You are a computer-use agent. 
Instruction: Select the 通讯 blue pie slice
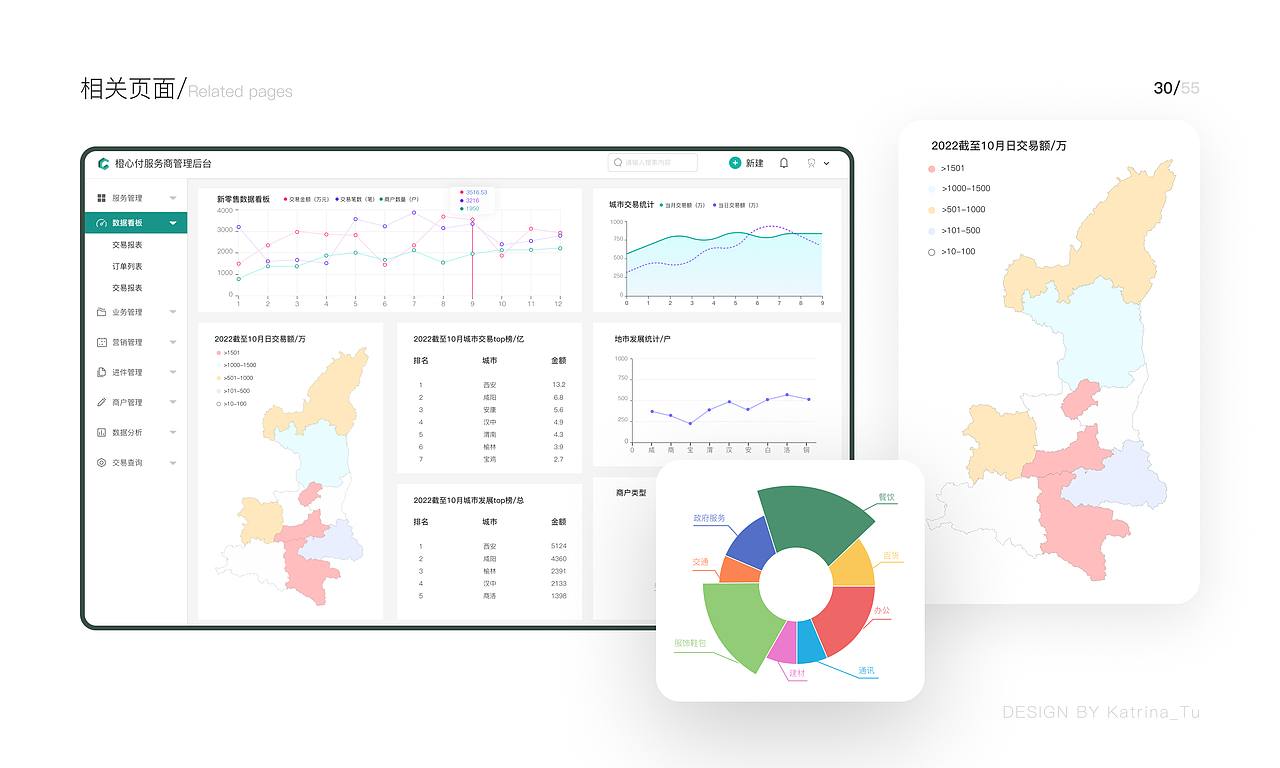coord(810,643)
